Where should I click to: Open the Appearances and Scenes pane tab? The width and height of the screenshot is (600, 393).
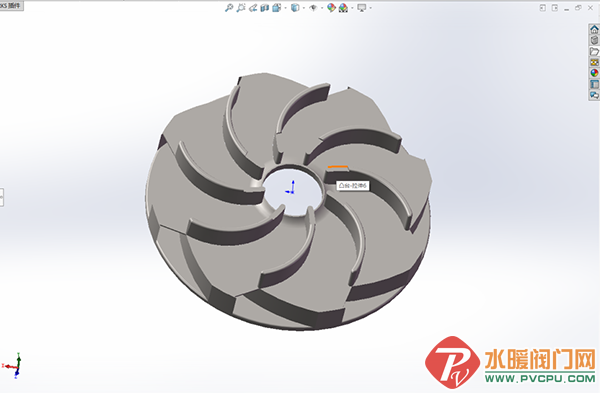click(594, 73)
